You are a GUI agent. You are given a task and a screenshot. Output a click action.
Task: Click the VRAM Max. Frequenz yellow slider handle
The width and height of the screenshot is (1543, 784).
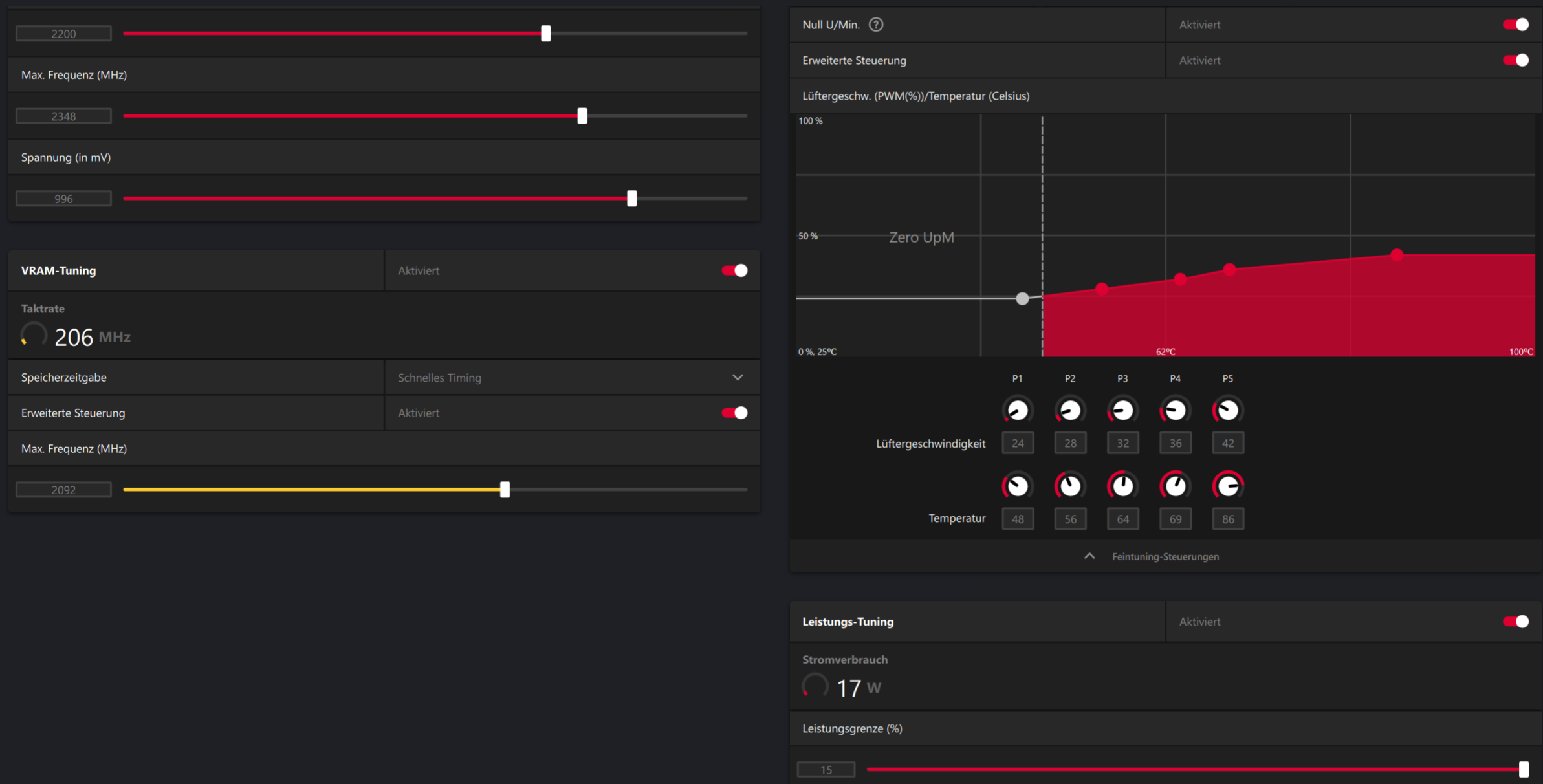point(505,490)
